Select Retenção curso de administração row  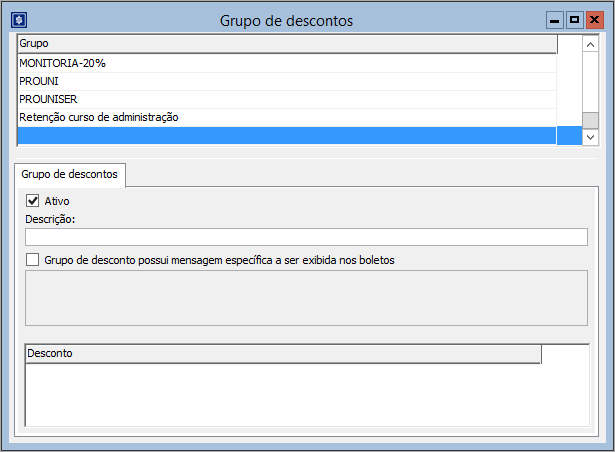(287, 117)
